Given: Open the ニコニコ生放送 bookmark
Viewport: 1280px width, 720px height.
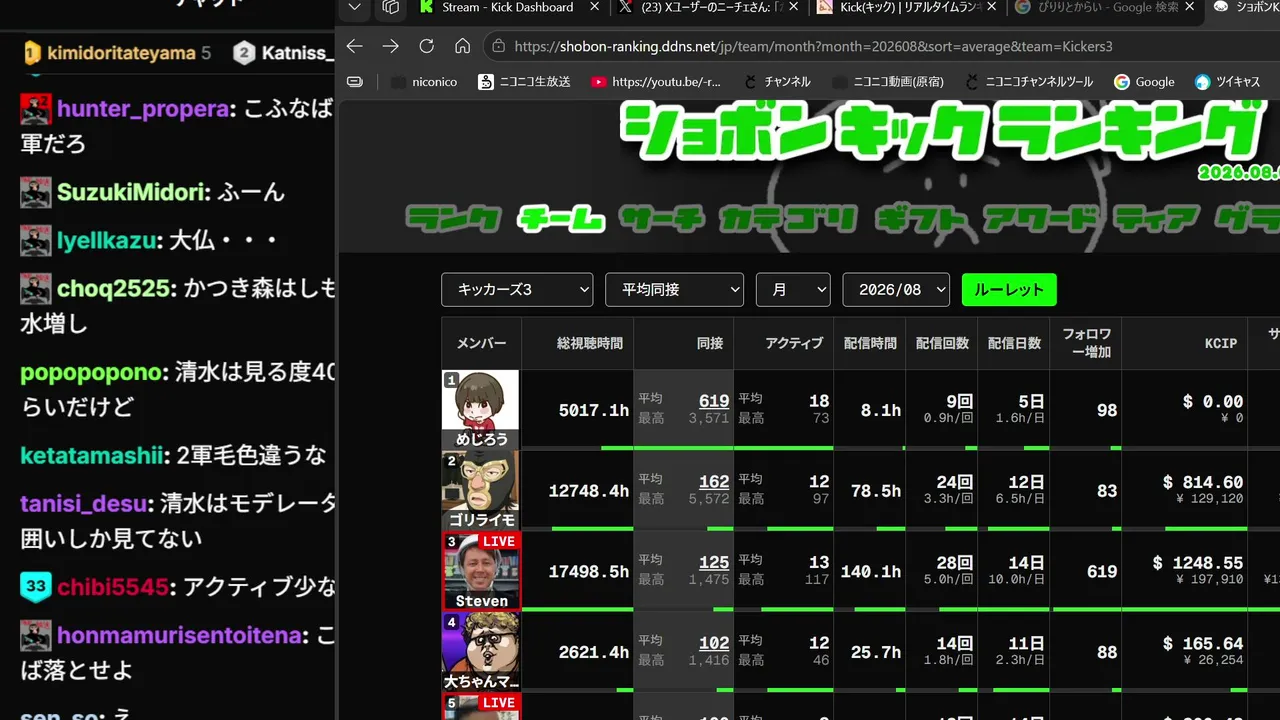Looking at the screenshot, I should pos(524,82).
